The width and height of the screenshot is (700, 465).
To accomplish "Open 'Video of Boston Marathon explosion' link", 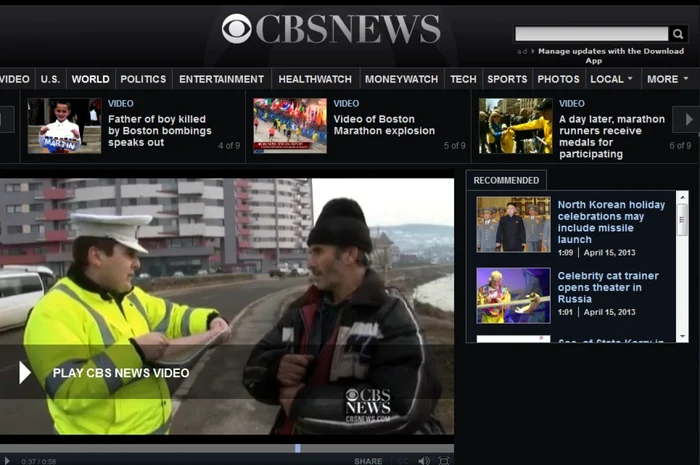I will (384, 125).
